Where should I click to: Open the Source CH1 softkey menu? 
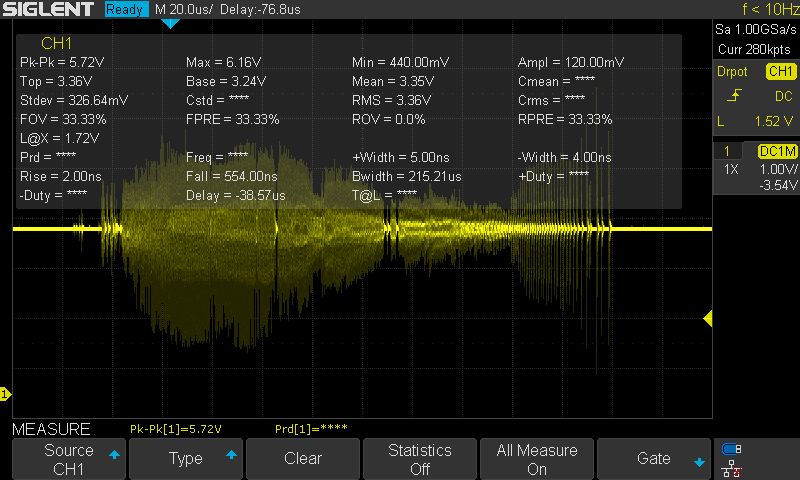[x=68, y=459]
